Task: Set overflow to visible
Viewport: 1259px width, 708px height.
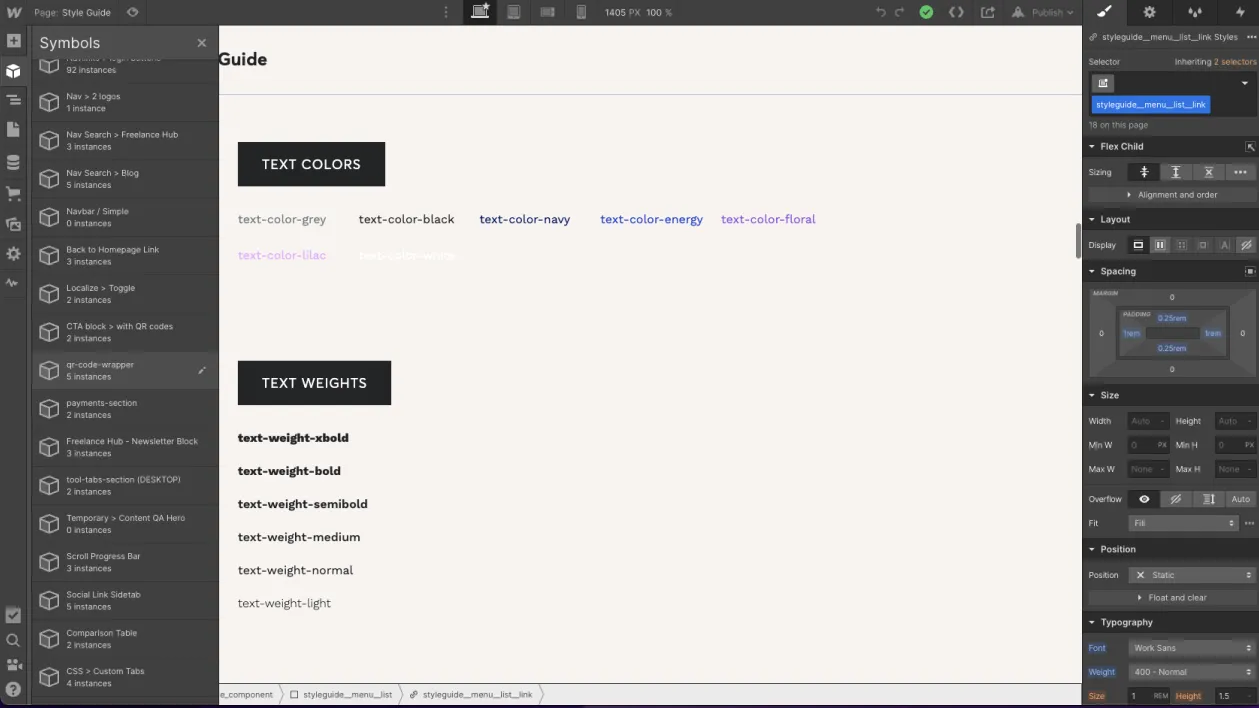Action: (x=1145, y=499)
